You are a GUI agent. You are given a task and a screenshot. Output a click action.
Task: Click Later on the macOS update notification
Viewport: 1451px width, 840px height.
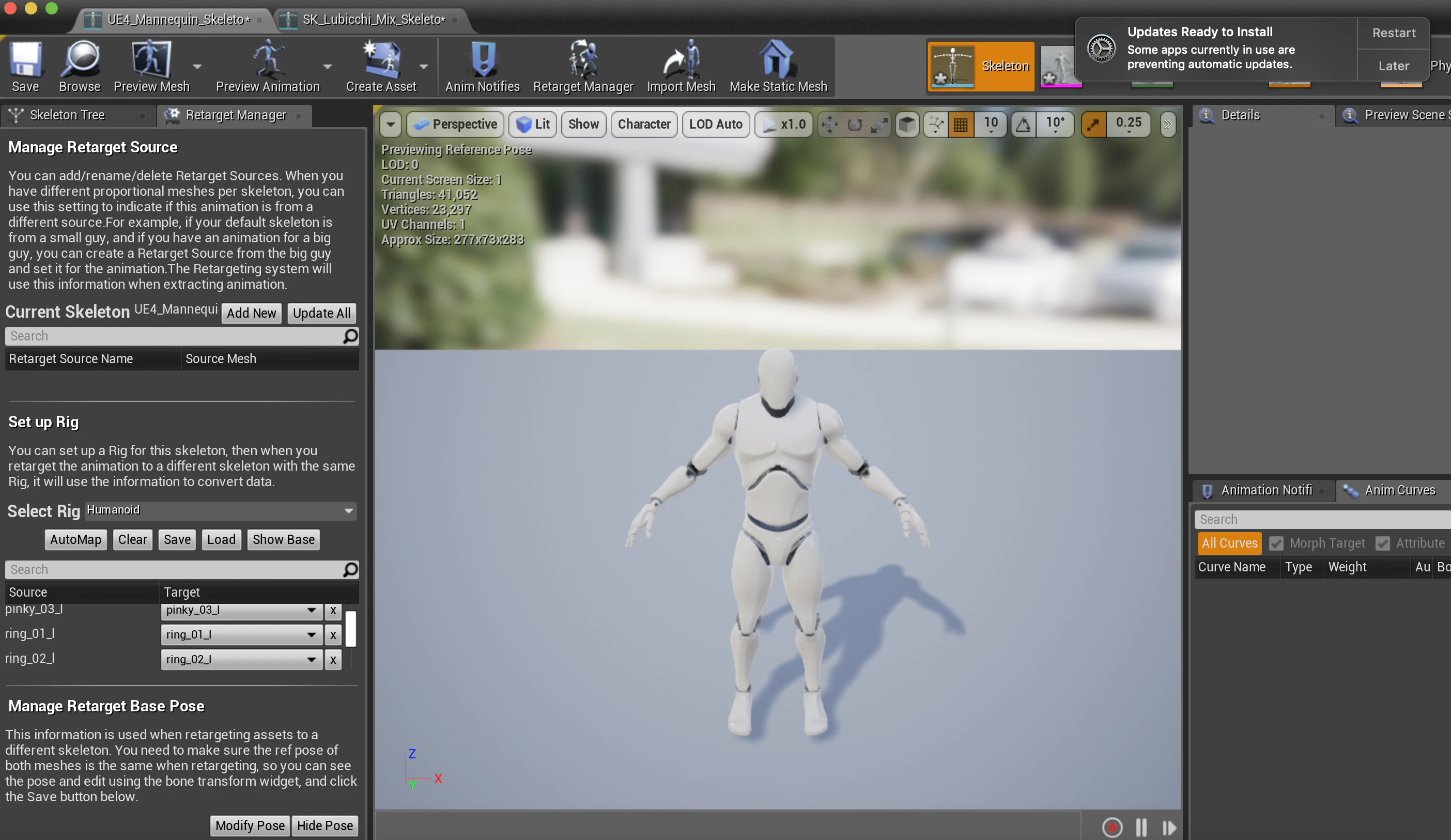coord(1394,66)
